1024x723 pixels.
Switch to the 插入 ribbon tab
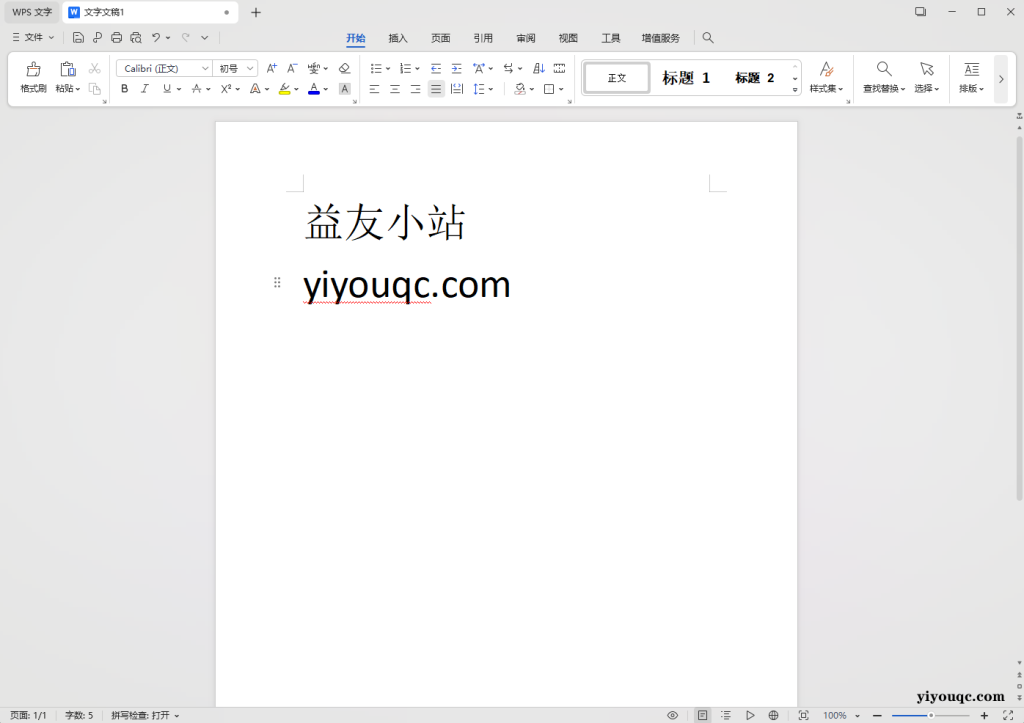click(x=397, y=38)
